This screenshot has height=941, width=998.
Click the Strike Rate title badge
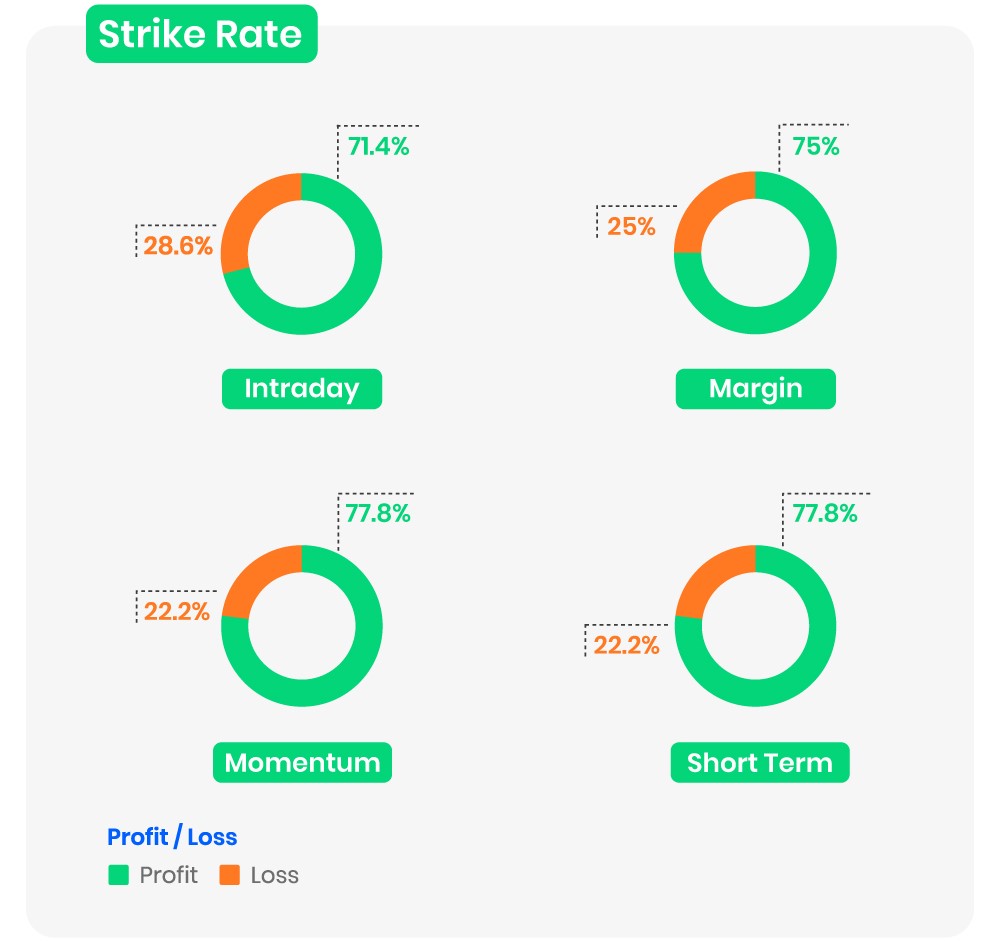[201, 35]
